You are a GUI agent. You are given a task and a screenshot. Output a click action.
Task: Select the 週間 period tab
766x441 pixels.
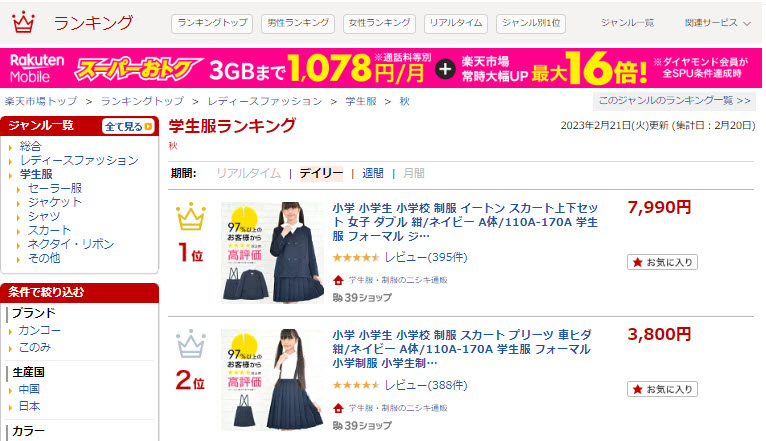pyautogui.click(x=372, y=173)
